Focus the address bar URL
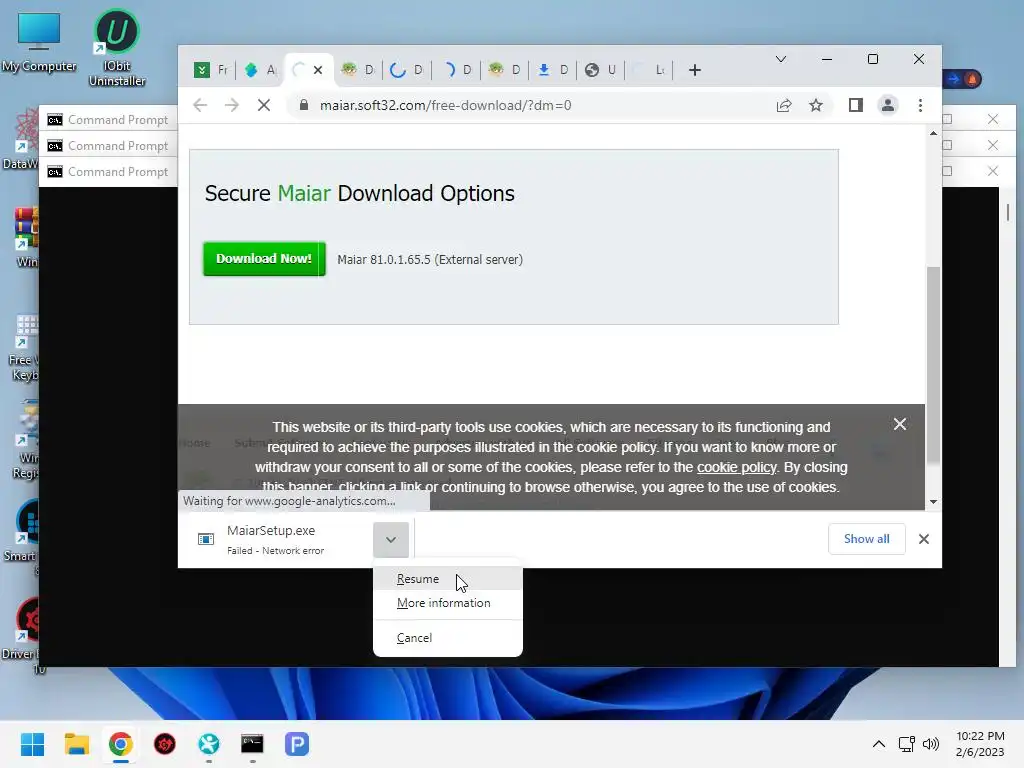1024x768 pixels. (445, 105)
